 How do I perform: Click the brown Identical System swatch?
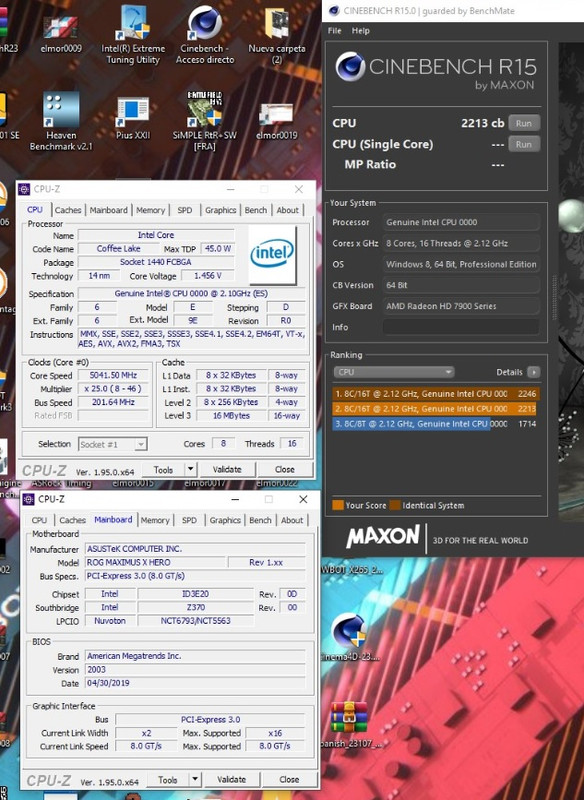(395, 505)
